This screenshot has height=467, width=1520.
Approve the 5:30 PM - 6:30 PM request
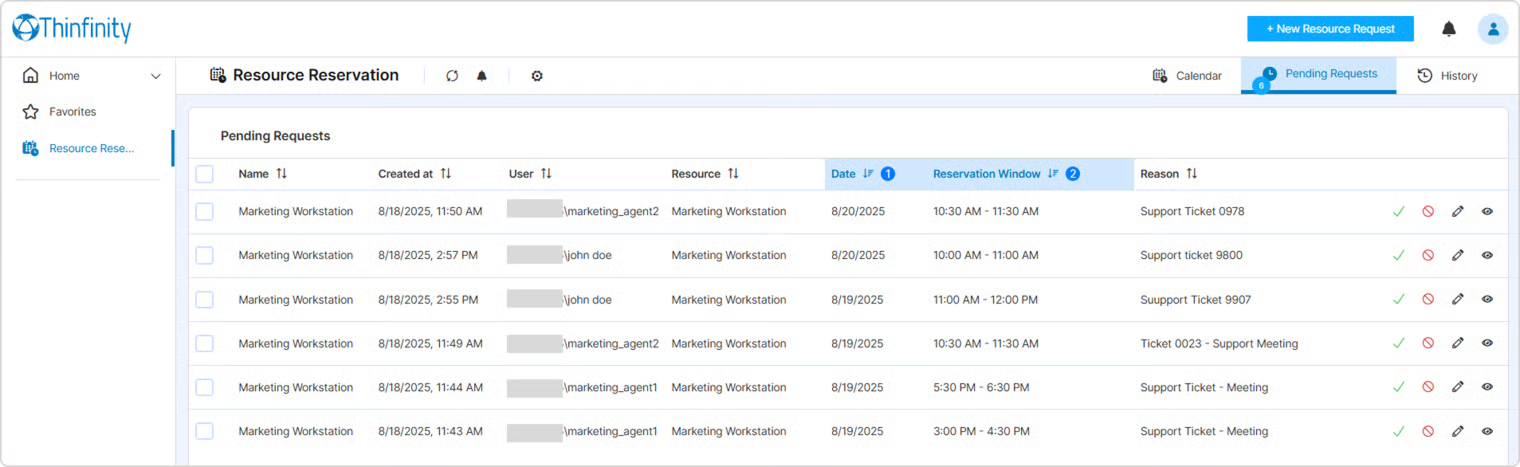(x=1399, y=388)
